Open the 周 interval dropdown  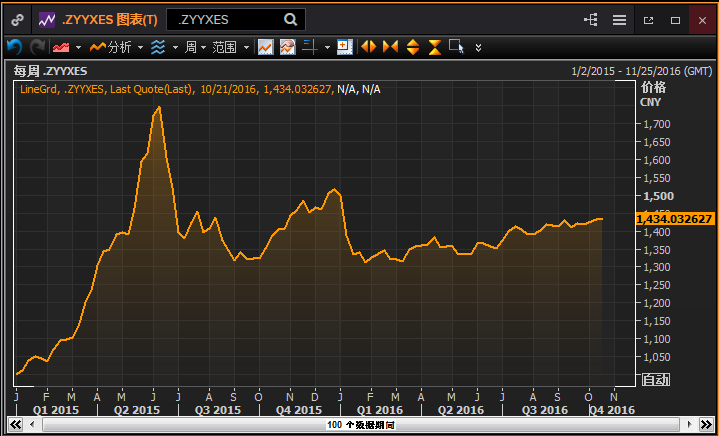click(x=195, y=47)
